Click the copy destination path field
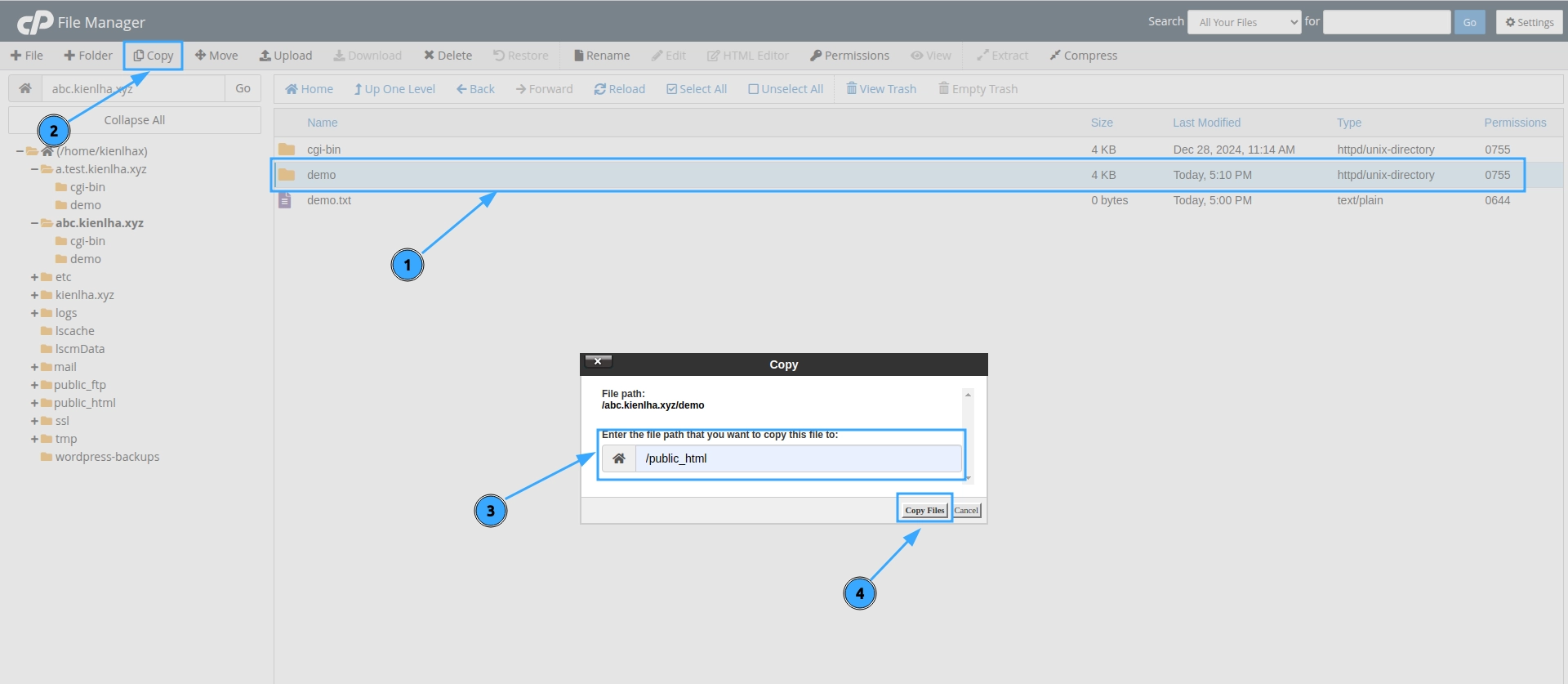Image resolution: width=1568 pixels, height=684 pixels. [797, 458]
